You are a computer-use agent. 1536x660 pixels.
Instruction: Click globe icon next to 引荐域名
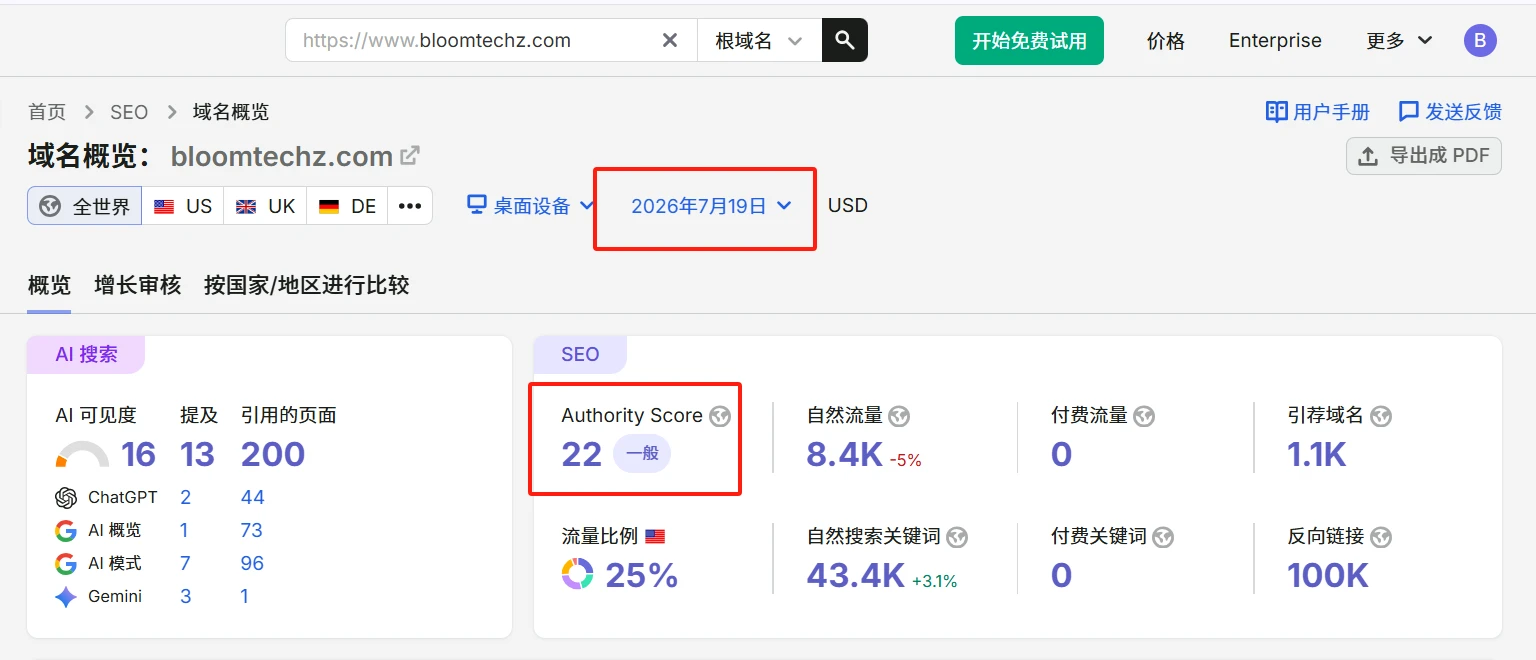pos(1381,416)
